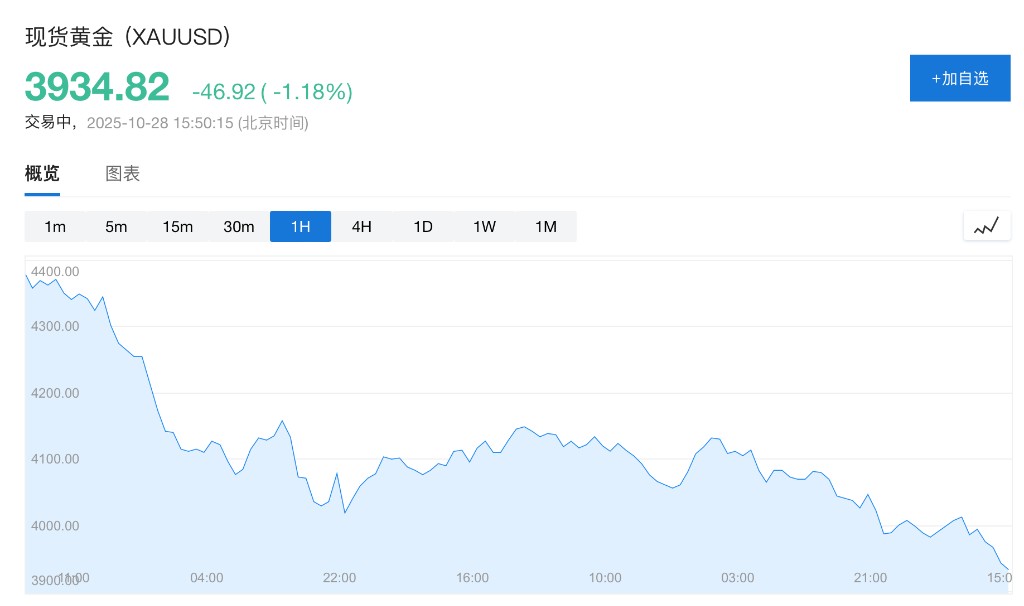
Task: Click the 10:00 time axis marker
Action: [605, 577]
